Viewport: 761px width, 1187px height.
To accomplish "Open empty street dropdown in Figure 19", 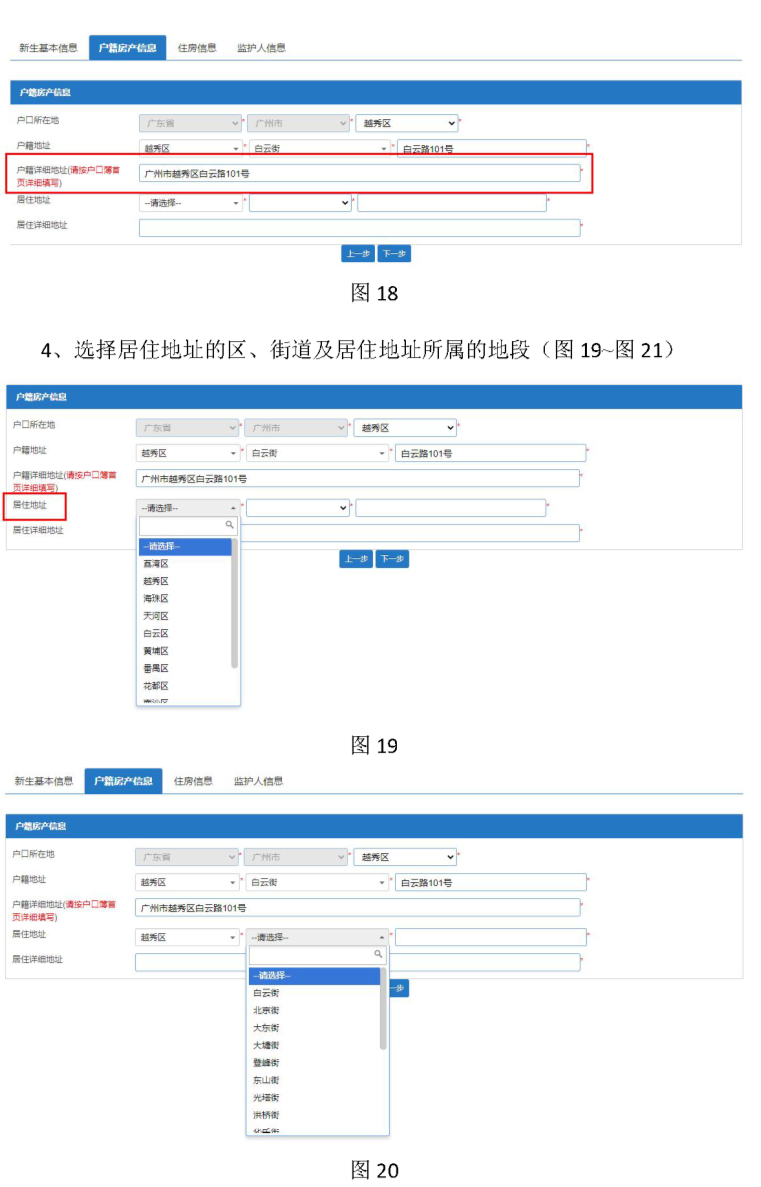I will [298, 508].
